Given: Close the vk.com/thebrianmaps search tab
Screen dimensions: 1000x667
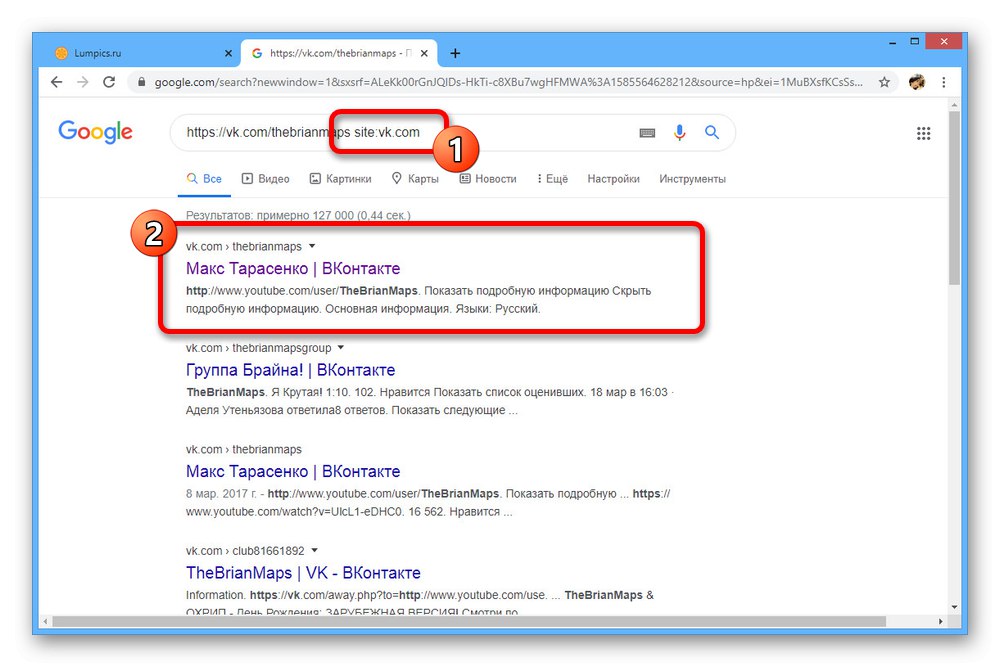Looking at the screenshot, I should (424, 54).
